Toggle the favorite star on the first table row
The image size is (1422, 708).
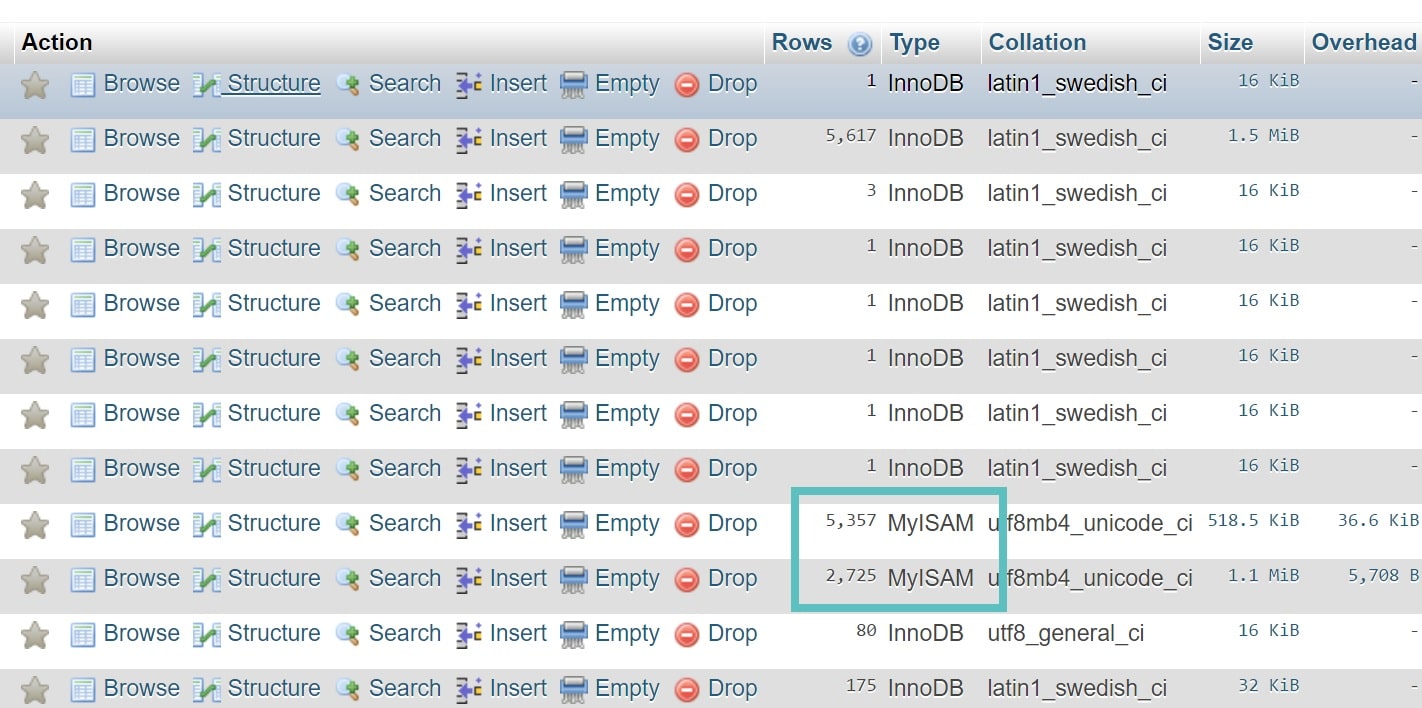[x=34, y=84]
